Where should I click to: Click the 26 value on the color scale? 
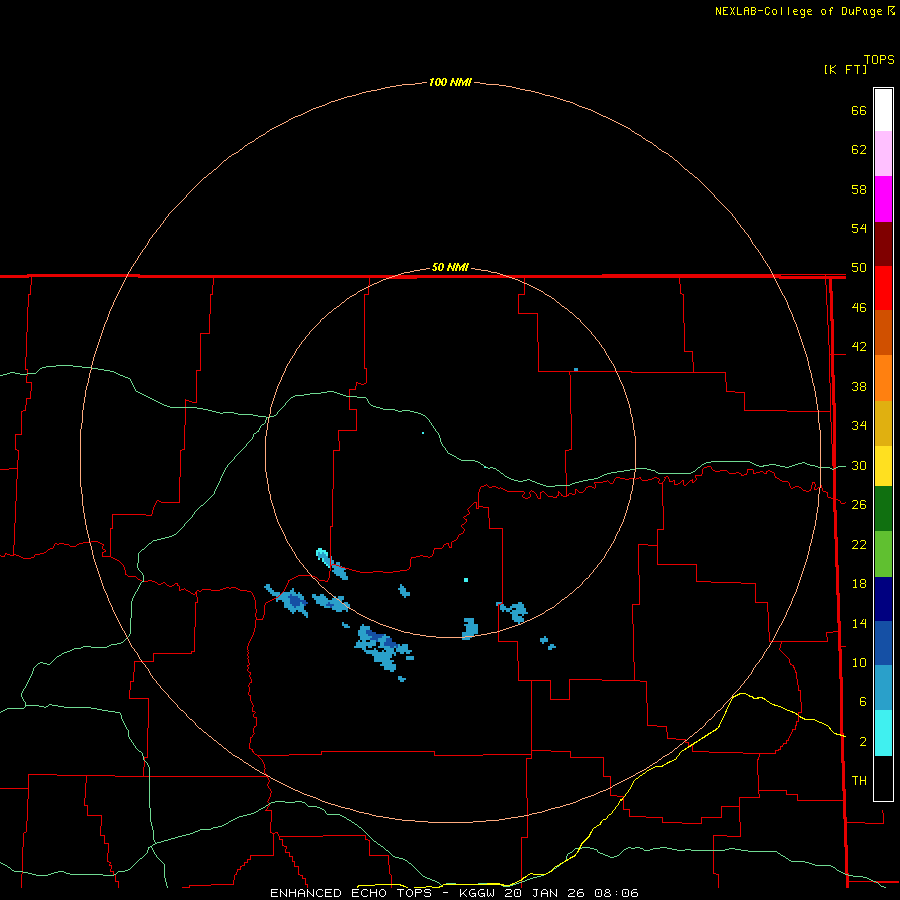coord(859,505)
